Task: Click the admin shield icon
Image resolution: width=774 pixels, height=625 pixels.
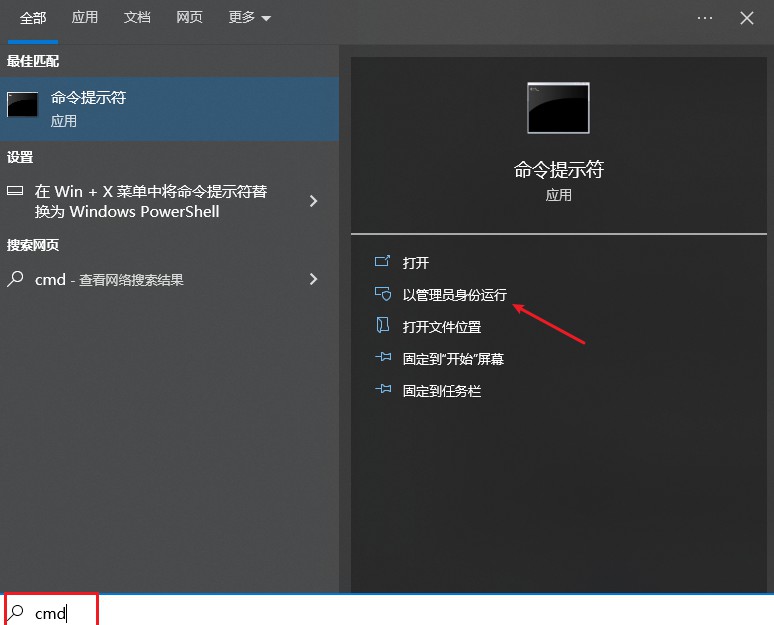Action: (x=383, y=294)
